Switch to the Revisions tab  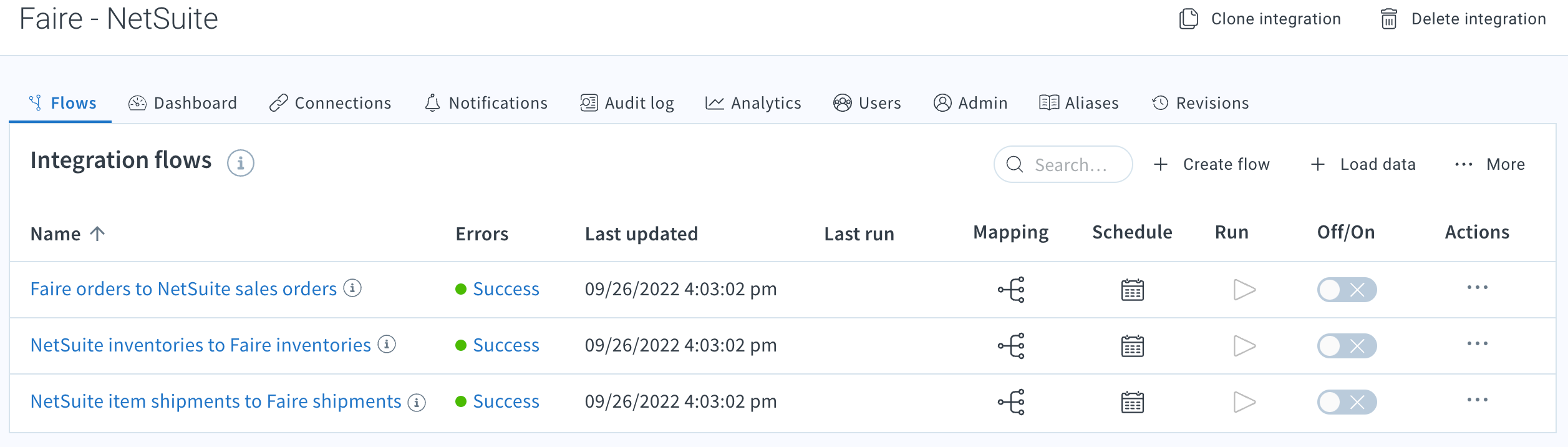pos(1200,103)
